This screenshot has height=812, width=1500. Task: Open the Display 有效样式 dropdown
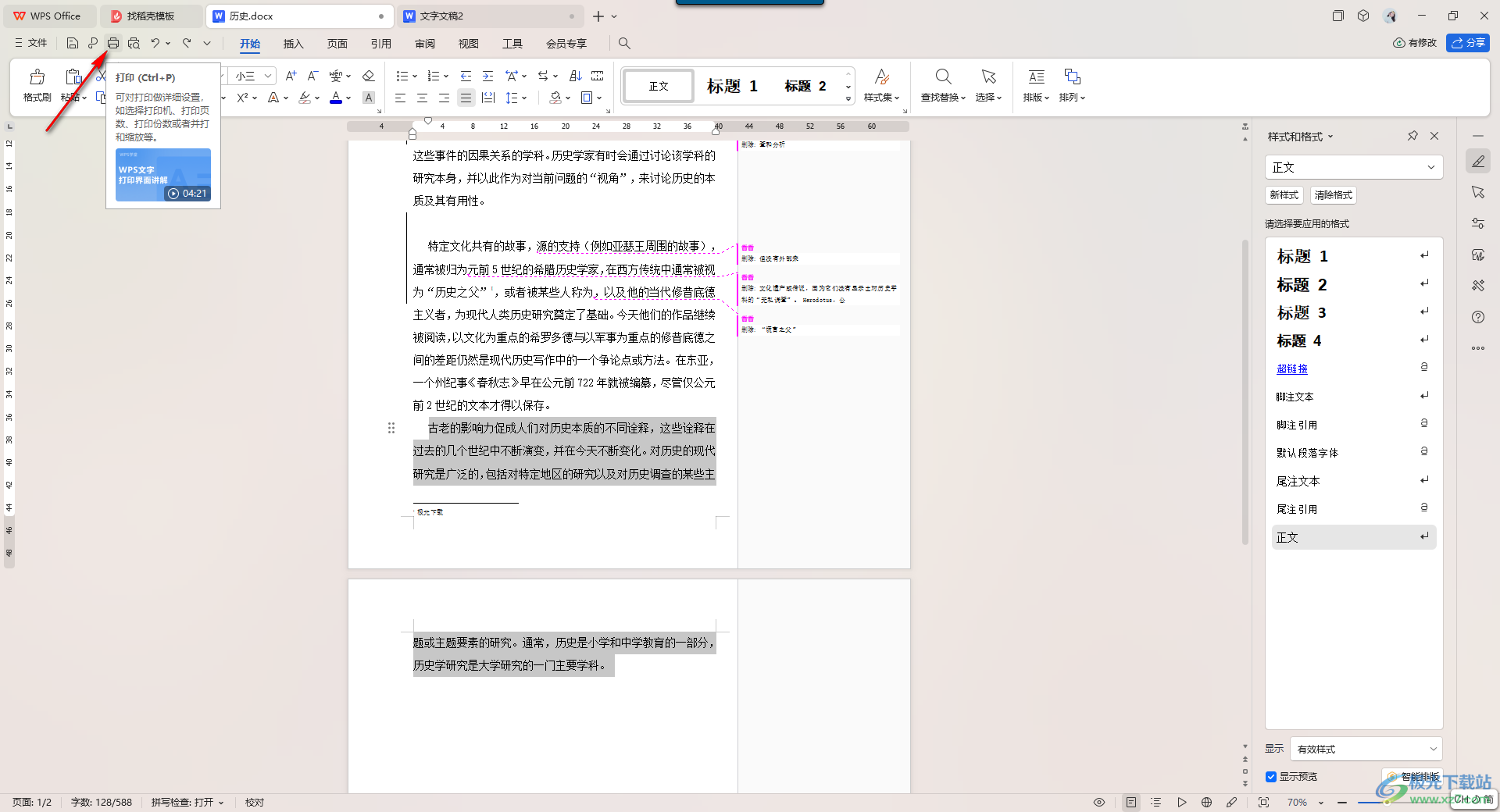(1366, 749)
